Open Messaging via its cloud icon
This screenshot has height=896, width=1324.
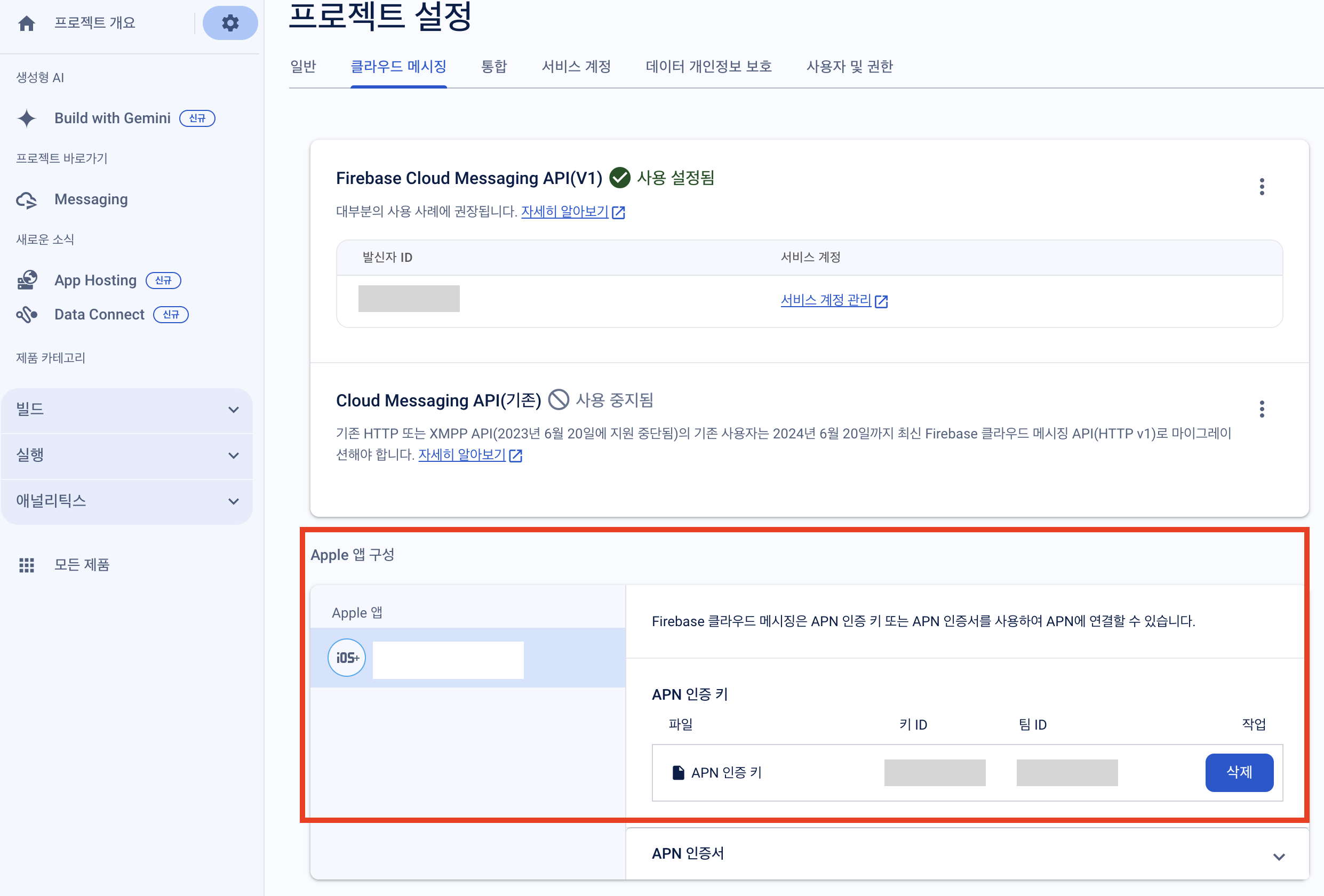click(x=27, y=200)
